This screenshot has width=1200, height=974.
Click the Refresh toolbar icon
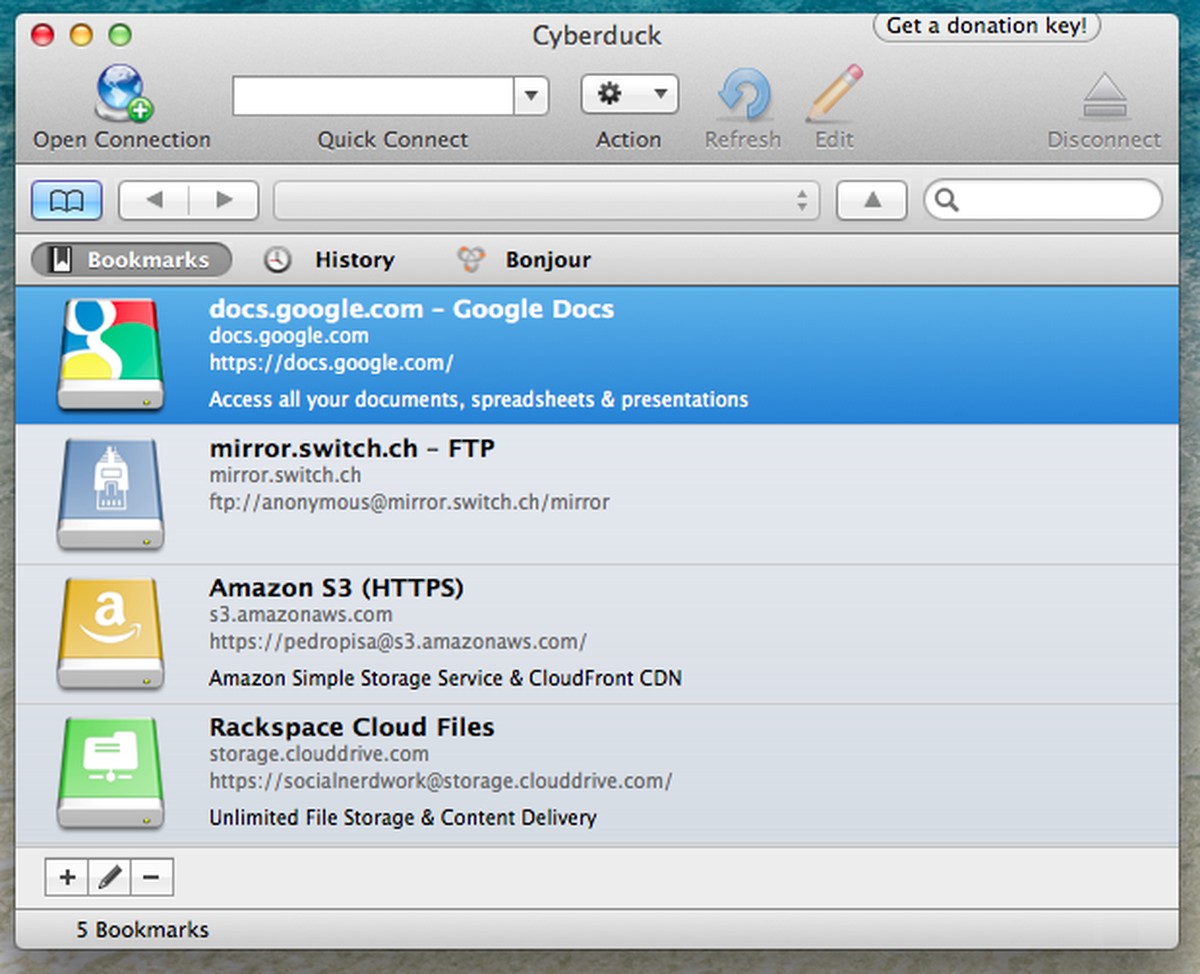pos(742,92)
